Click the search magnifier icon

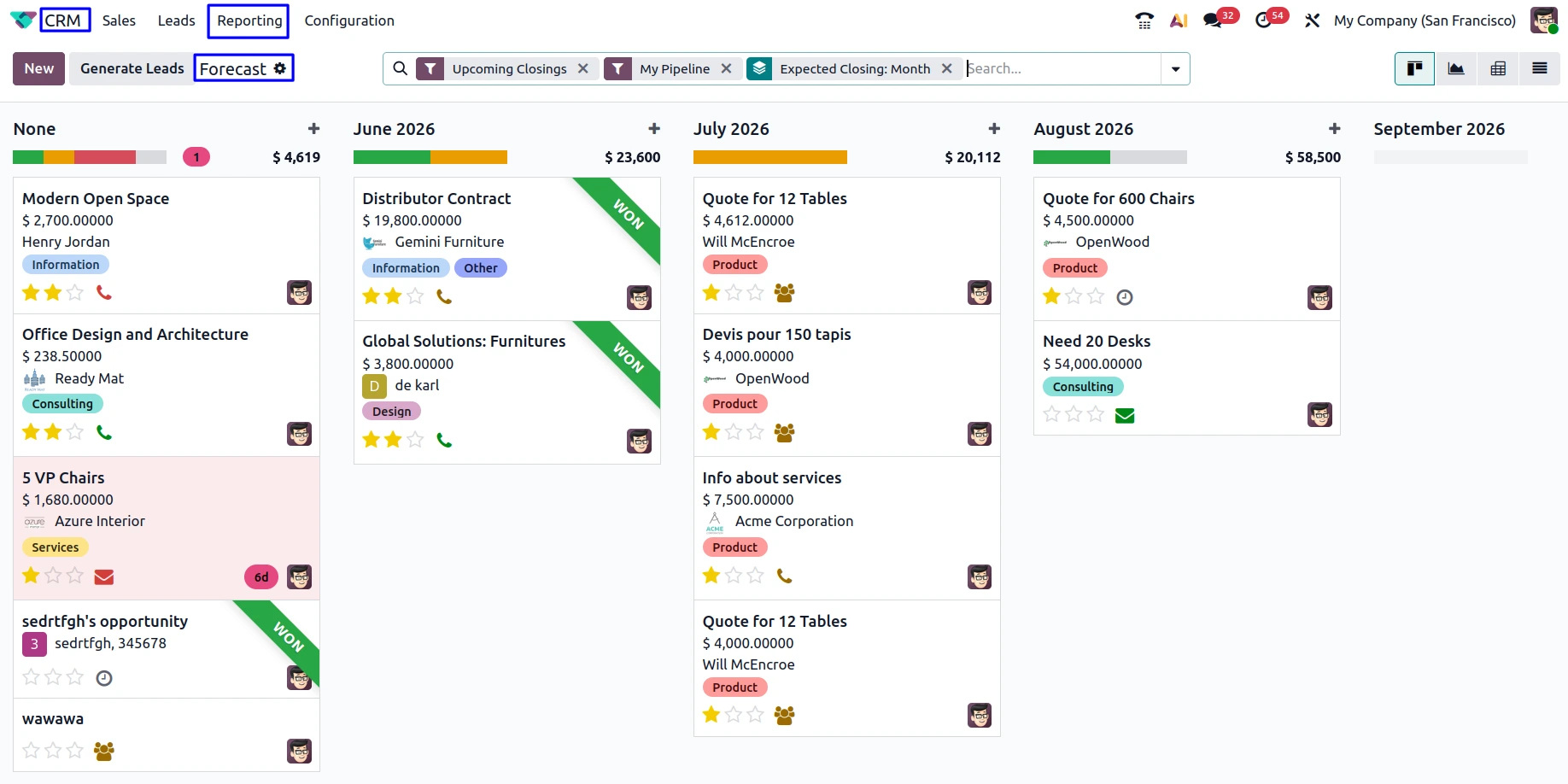(x=400, y=68)
